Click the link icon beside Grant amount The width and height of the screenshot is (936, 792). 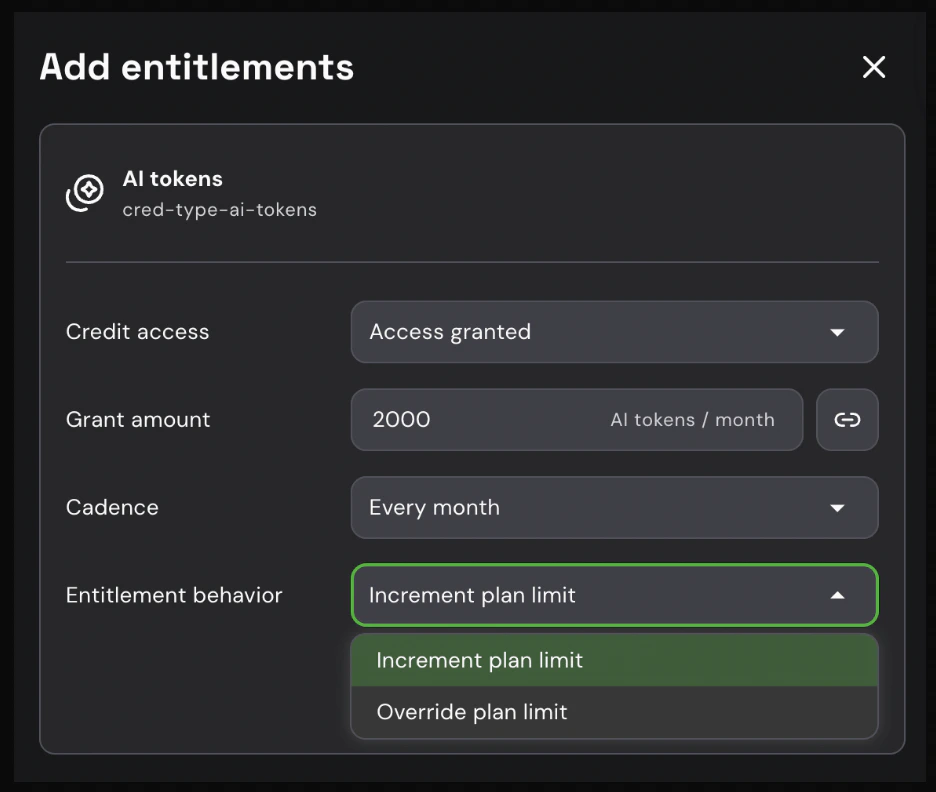(x=847, y=420)
